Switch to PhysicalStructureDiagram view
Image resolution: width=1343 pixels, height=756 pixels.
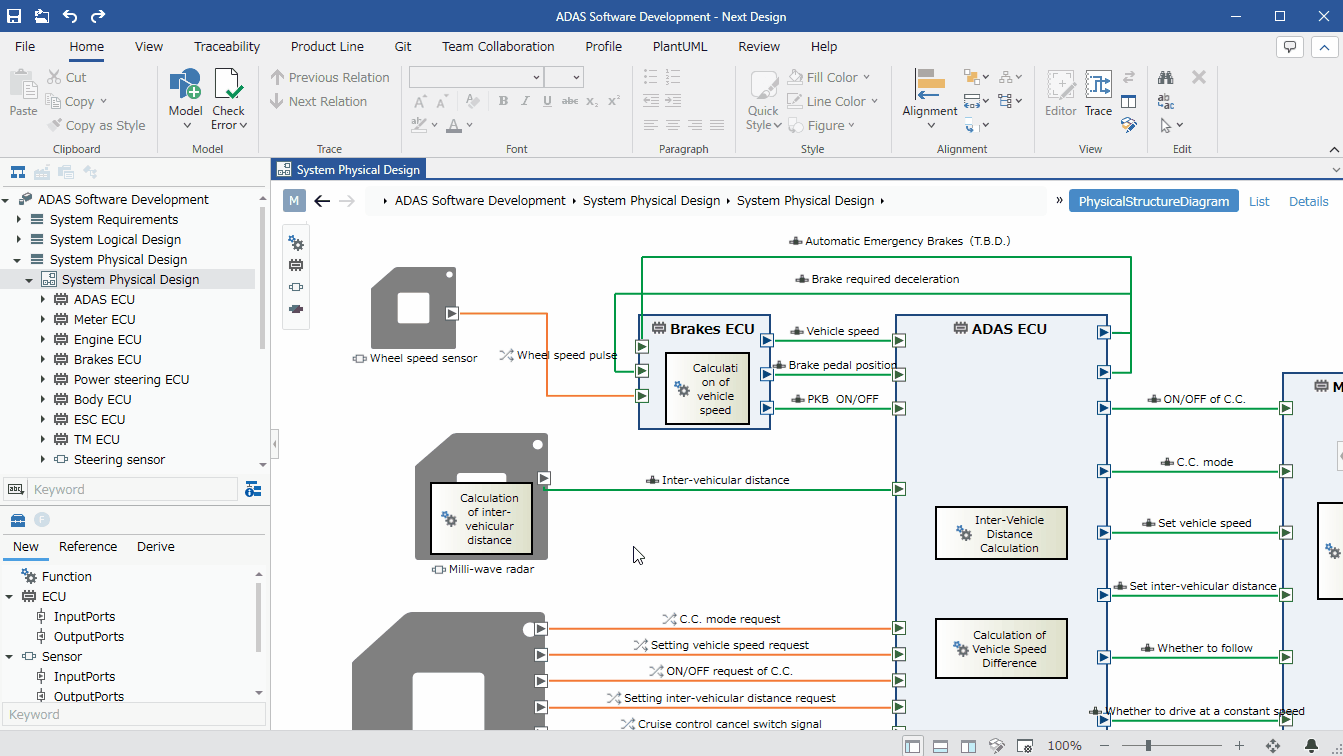pyautogui.click(x=1154, y=201)
